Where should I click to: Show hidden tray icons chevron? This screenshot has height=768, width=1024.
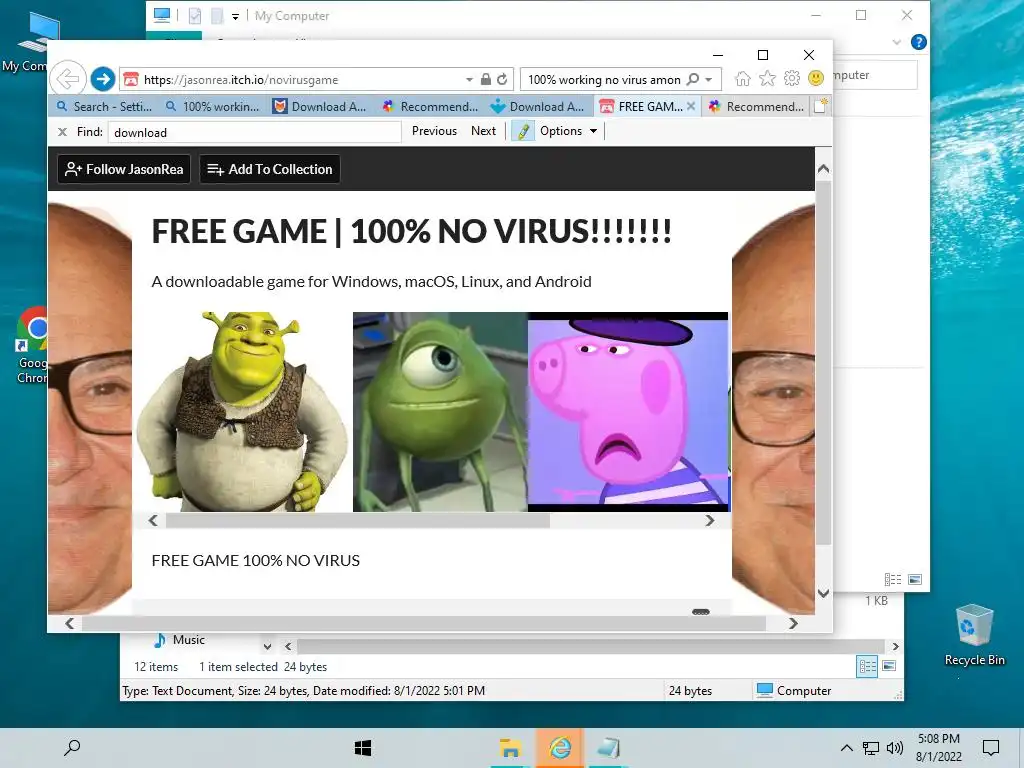pos(846,748)
